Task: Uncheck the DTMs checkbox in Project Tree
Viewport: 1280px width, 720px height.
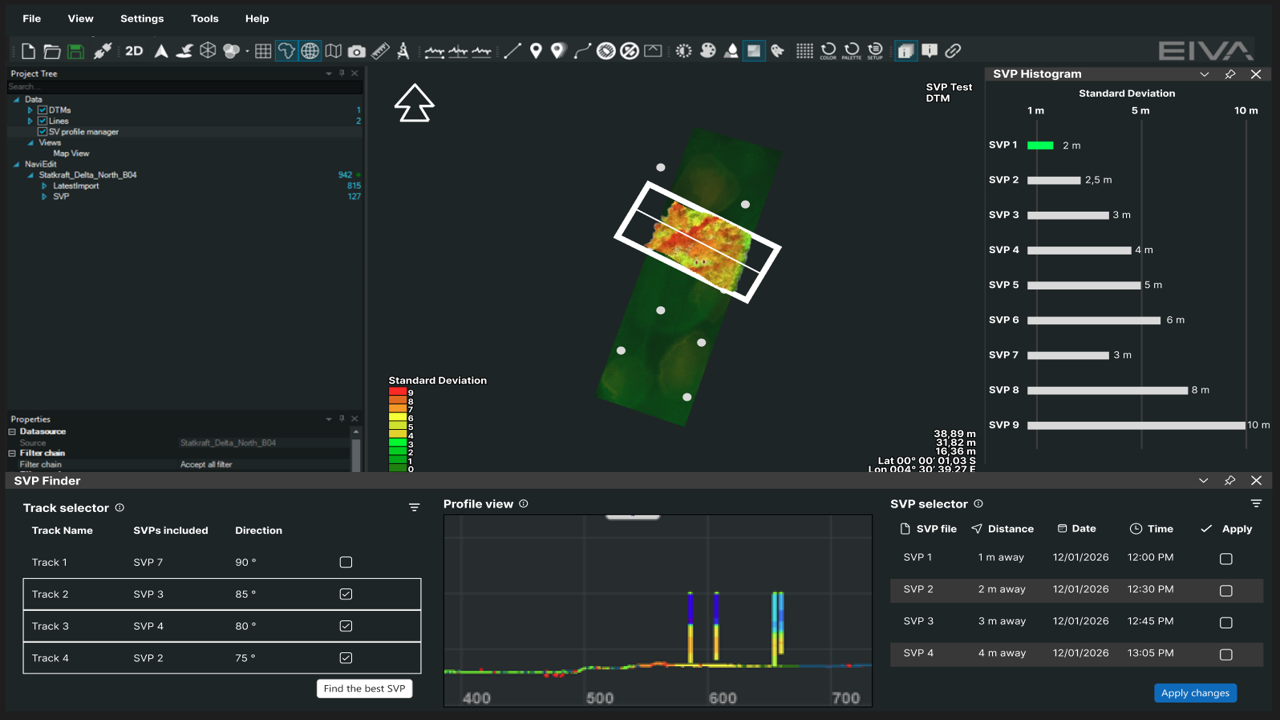Action: (42, 110)
